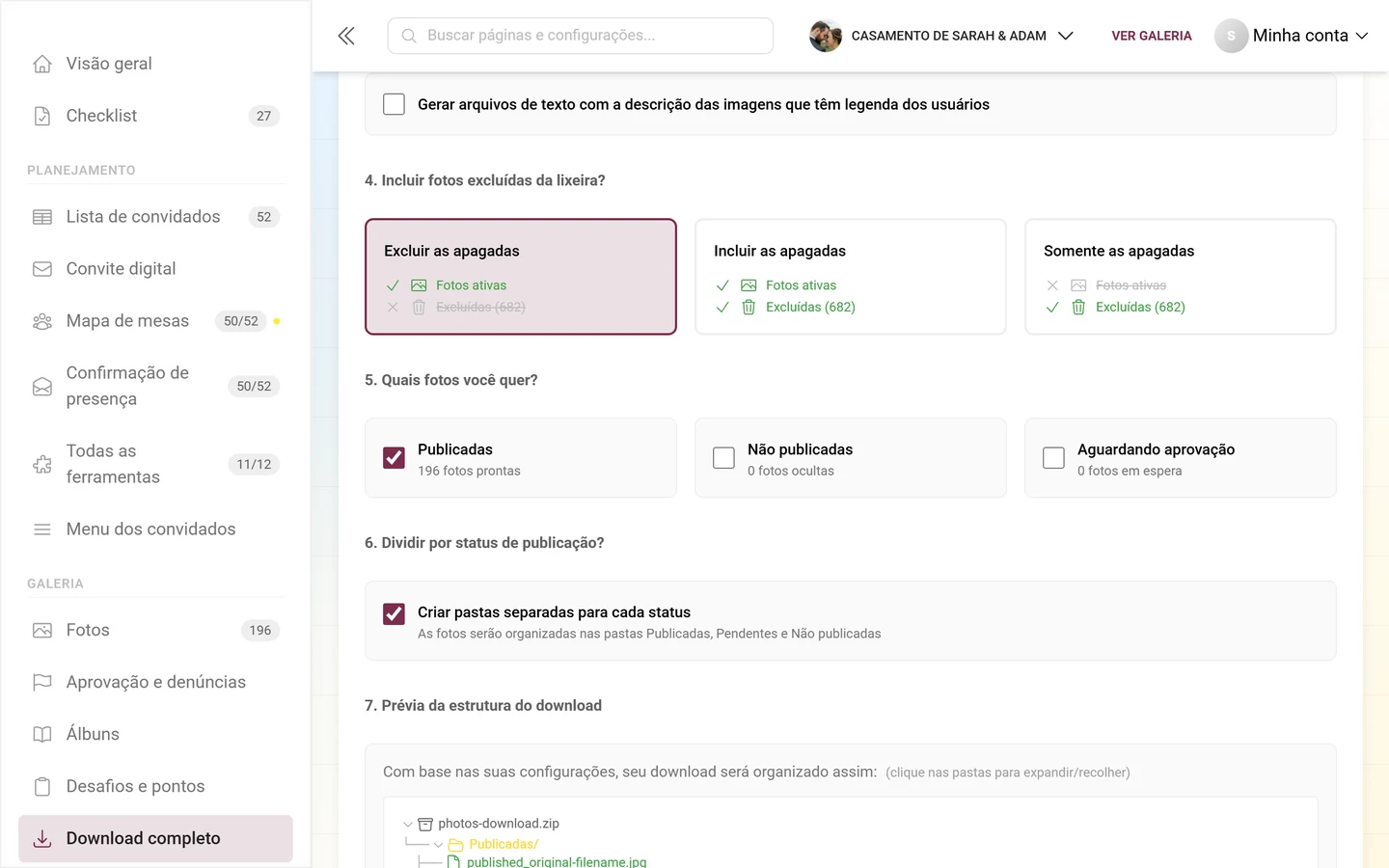Collapse the photos-download.zip tree node
Screen dimensions: 1389x868
coord(408,825)
